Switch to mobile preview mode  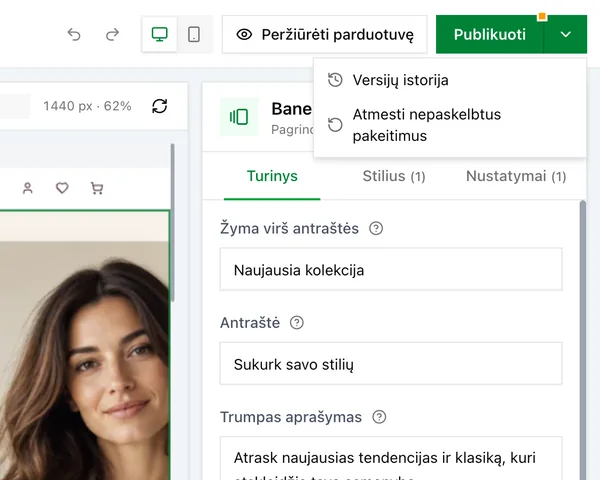194,34
